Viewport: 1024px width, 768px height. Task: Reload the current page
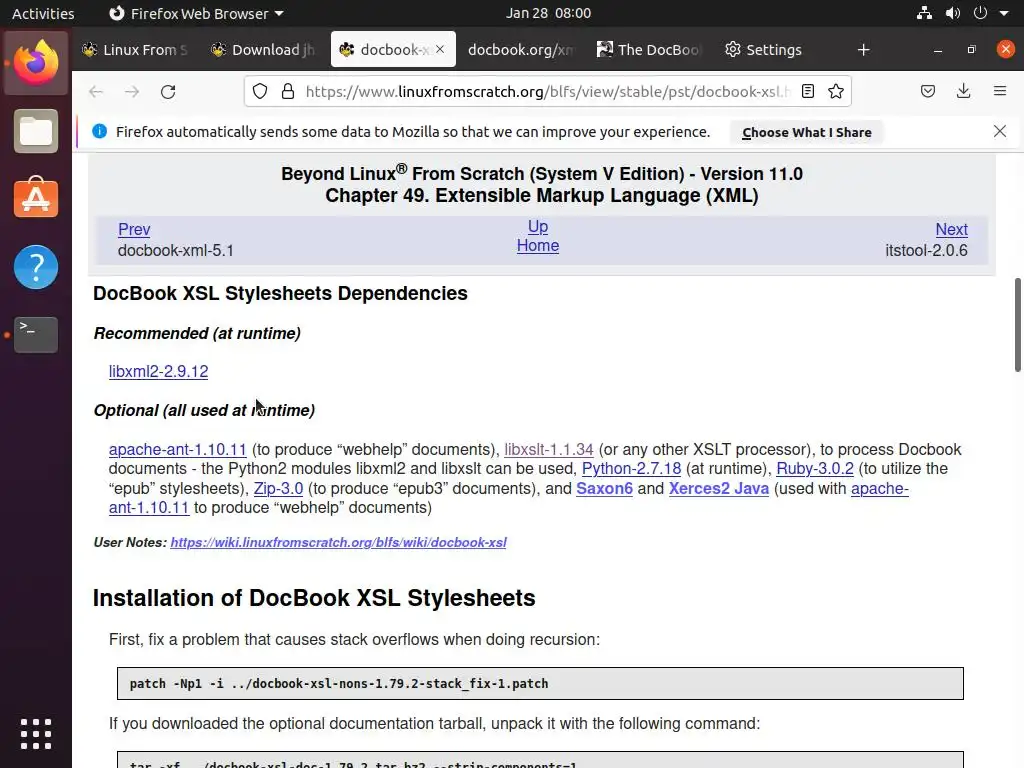pyautogui.click(x=168, y=91)
